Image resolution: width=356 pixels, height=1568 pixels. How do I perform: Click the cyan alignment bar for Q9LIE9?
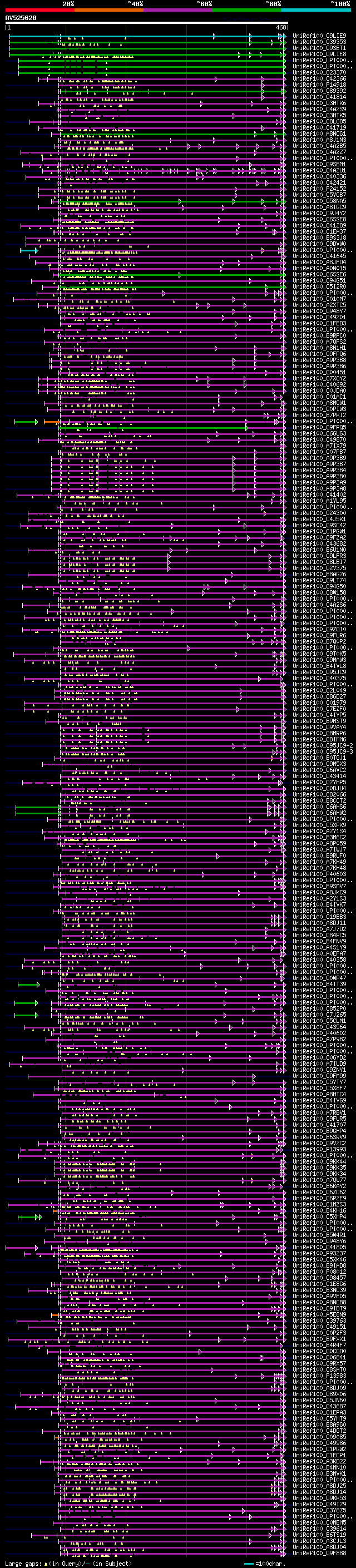tap(147, 36)
